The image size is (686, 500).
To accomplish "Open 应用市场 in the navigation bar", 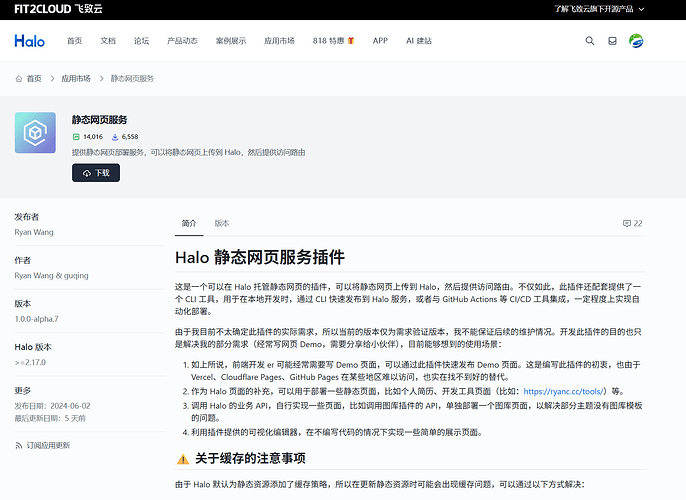I will [x=279, y=41].
